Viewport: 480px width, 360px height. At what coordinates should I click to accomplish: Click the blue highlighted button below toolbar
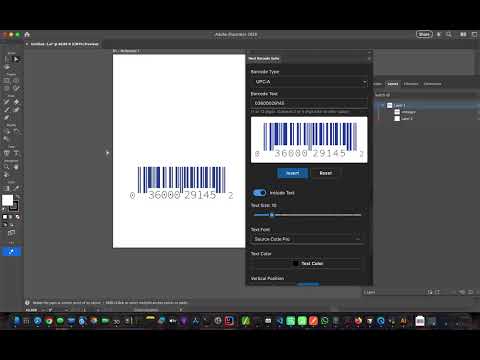pos(11,252)
